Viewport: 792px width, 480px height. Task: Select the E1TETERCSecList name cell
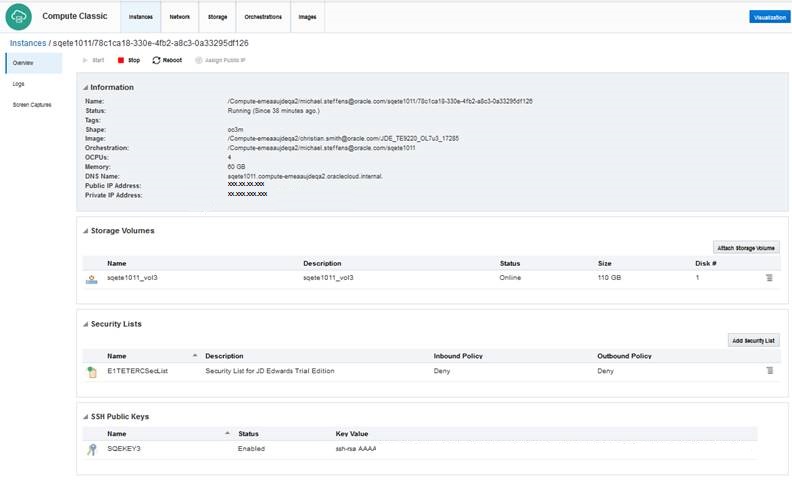[137, 371]
